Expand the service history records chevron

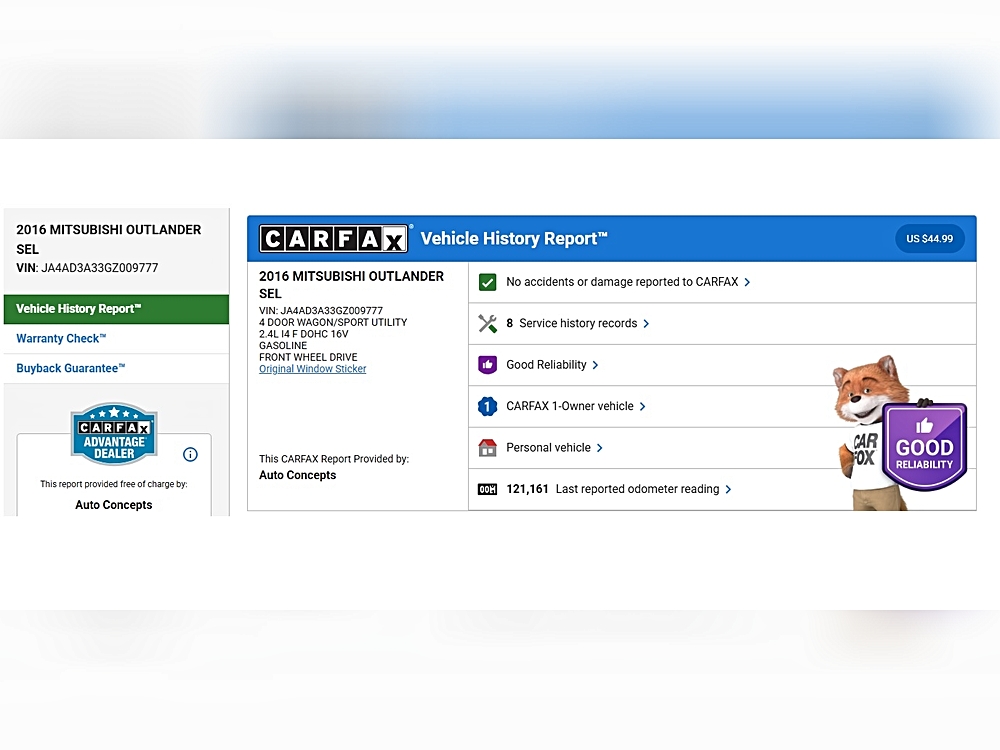pyautogui.click(x=646, y=324)
